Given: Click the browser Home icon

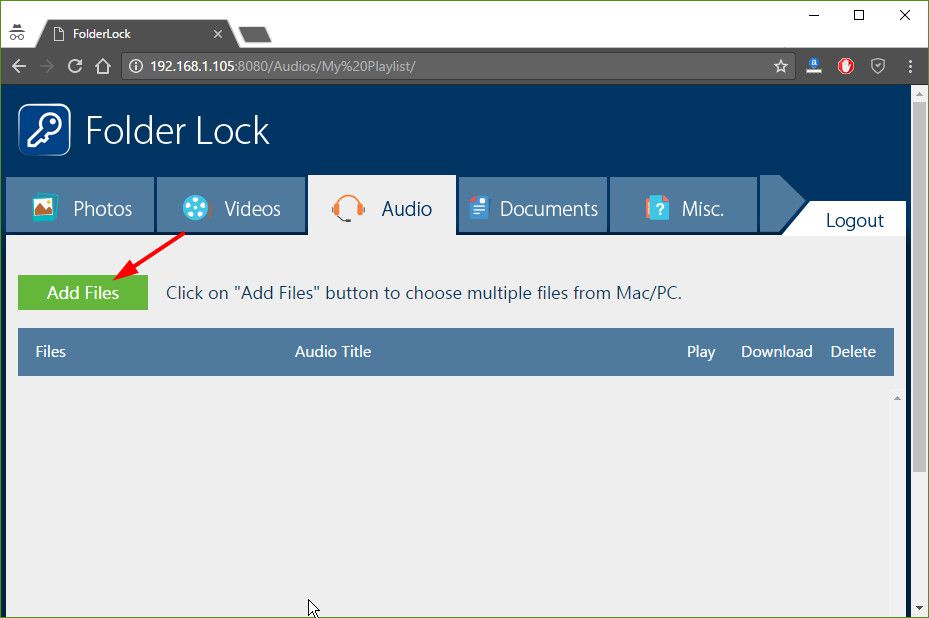Looking at the screenshot, I should click(x=103, y=66).
